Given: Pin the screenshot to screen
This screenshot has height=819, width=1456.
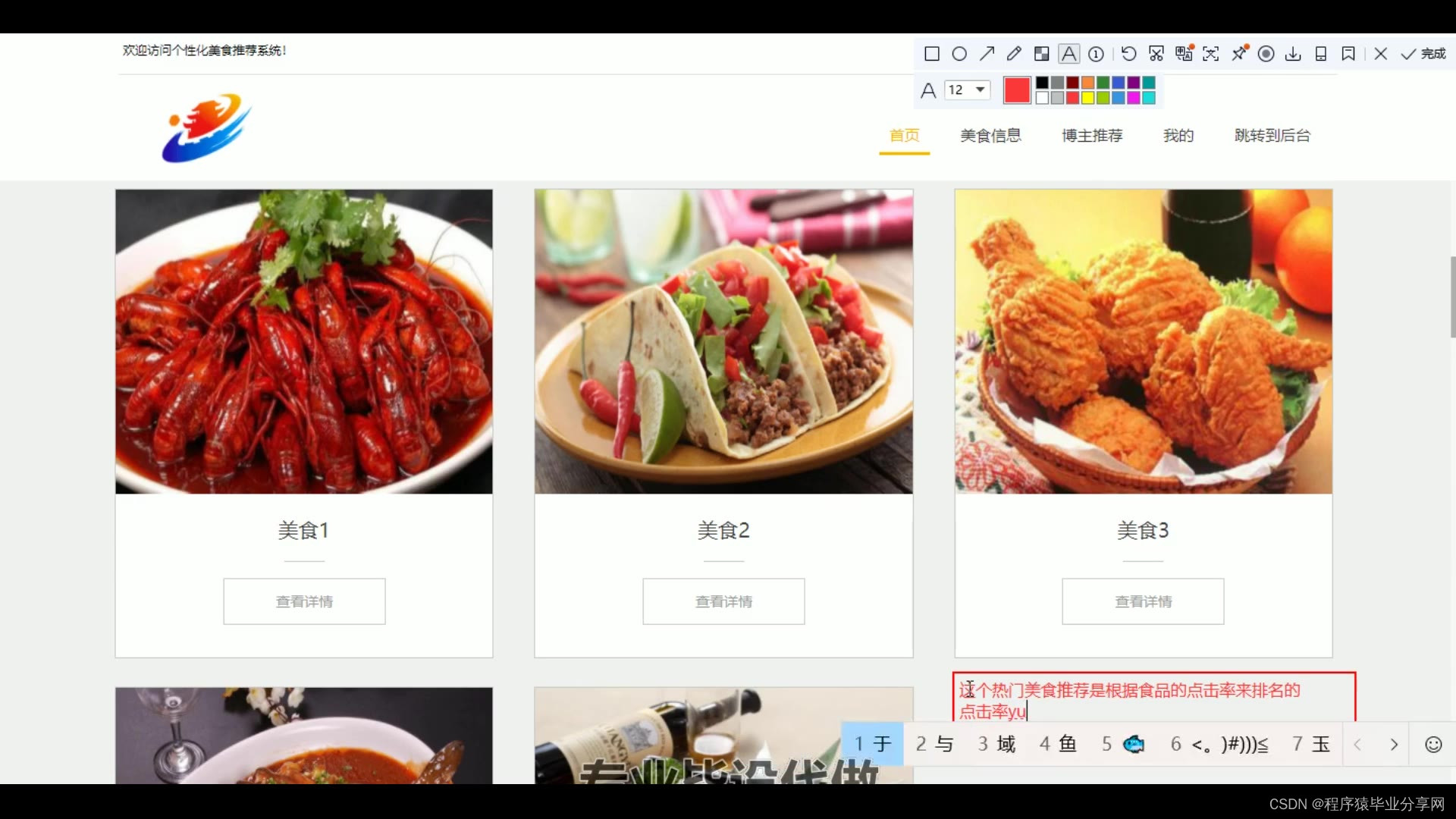Looking at the screenshot, I should (1239, 53).
